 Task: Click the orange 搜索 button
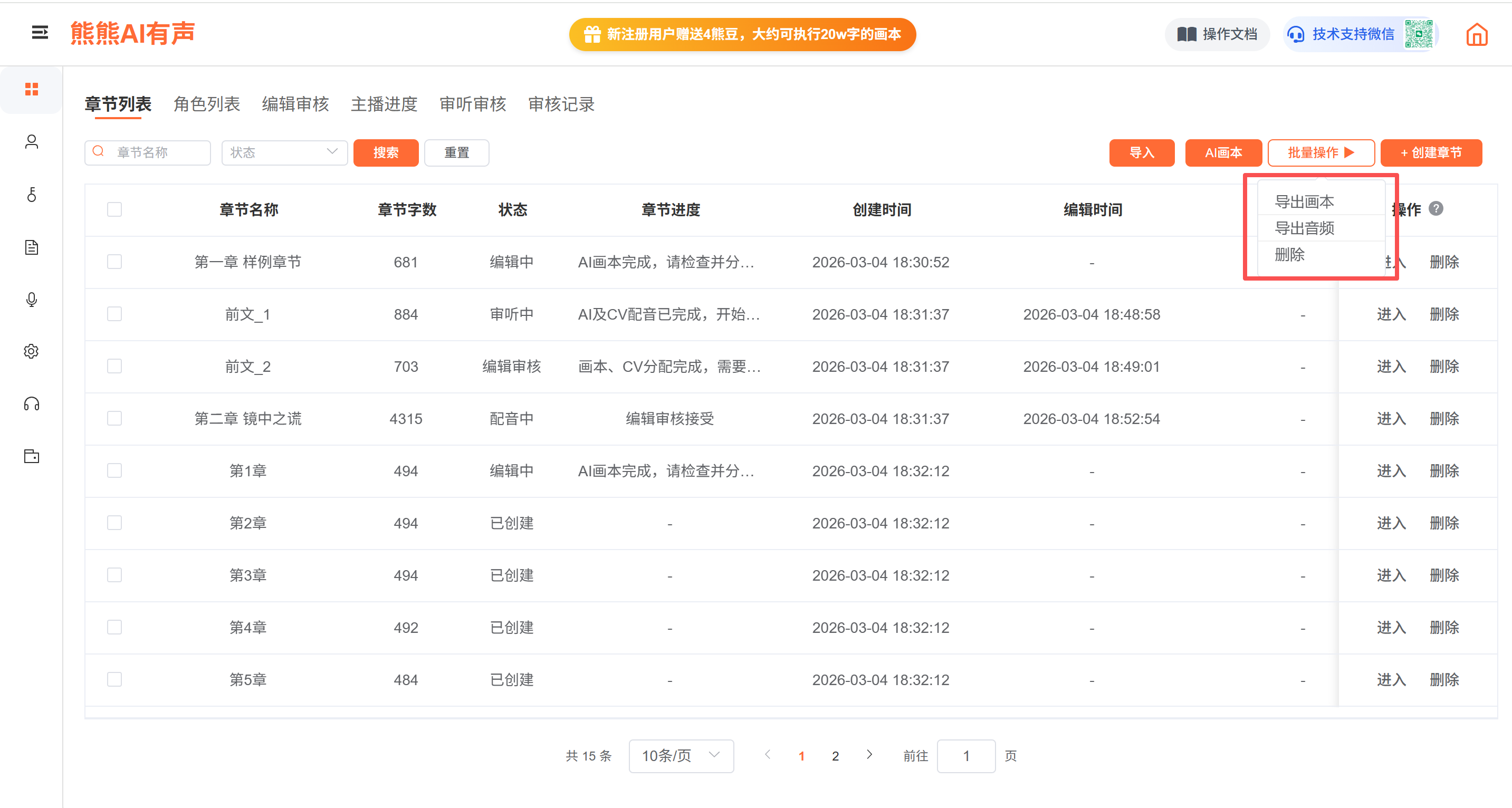tap(386, 152)
